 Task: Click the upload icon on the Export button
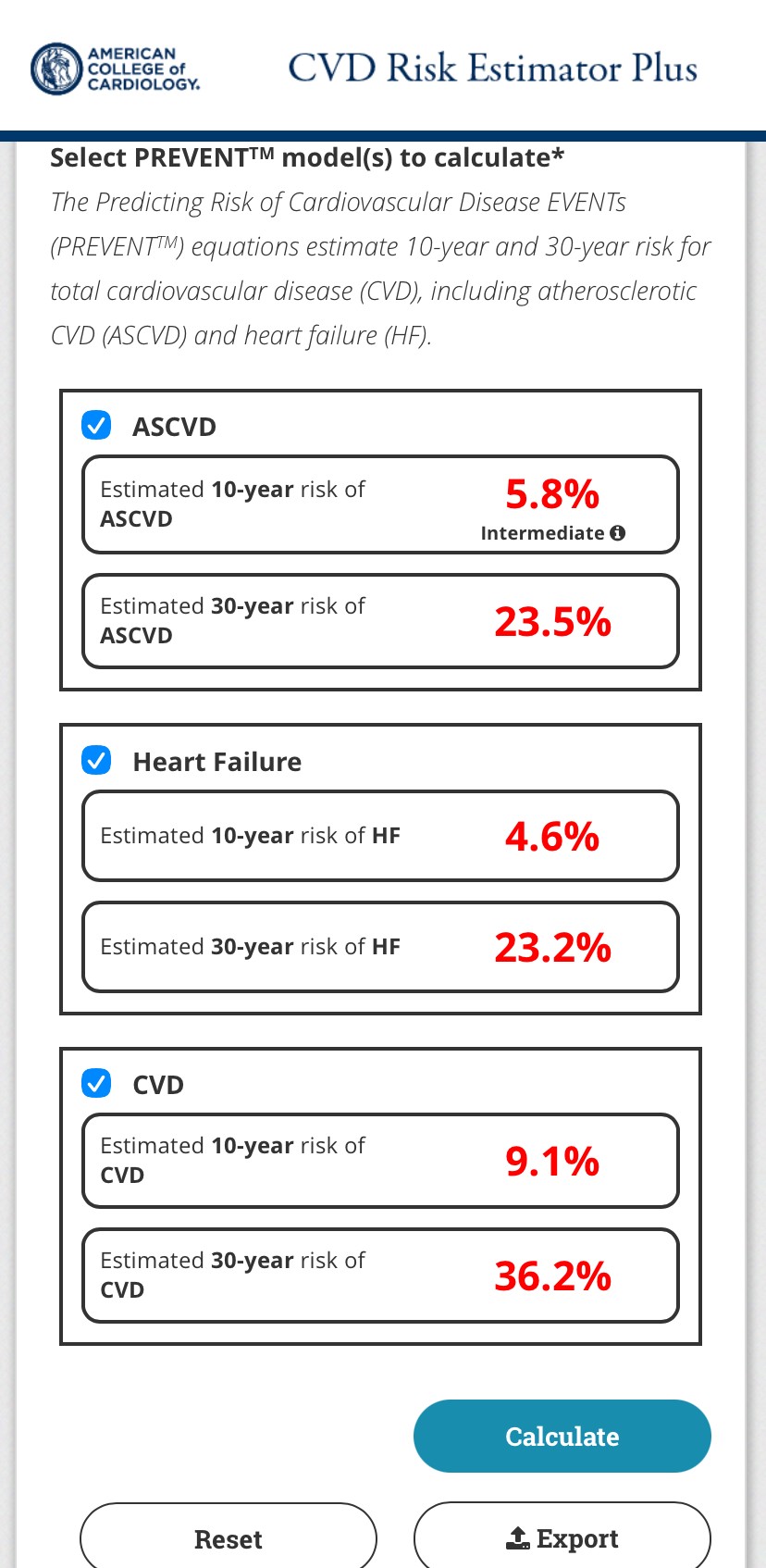518,1538
